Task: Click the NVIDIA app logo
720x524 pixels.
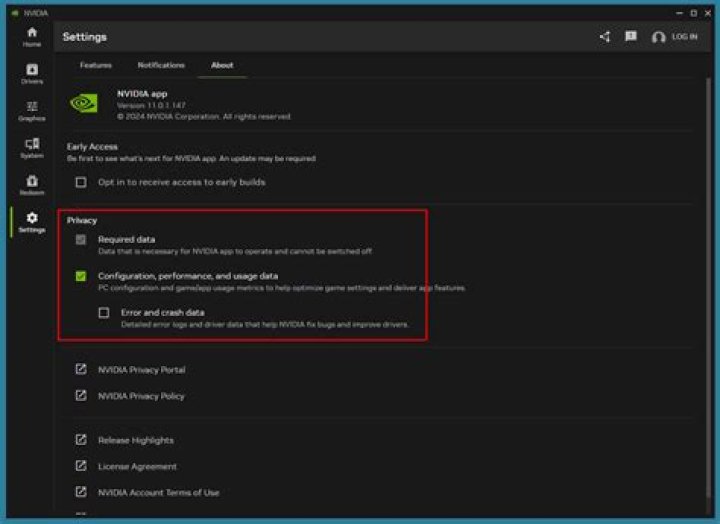Action: [x=84, y=103]
